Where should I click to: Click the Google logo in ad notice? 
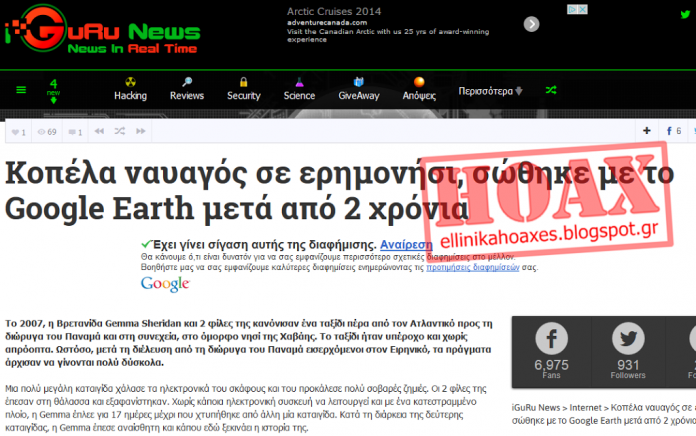click(165, 284)
